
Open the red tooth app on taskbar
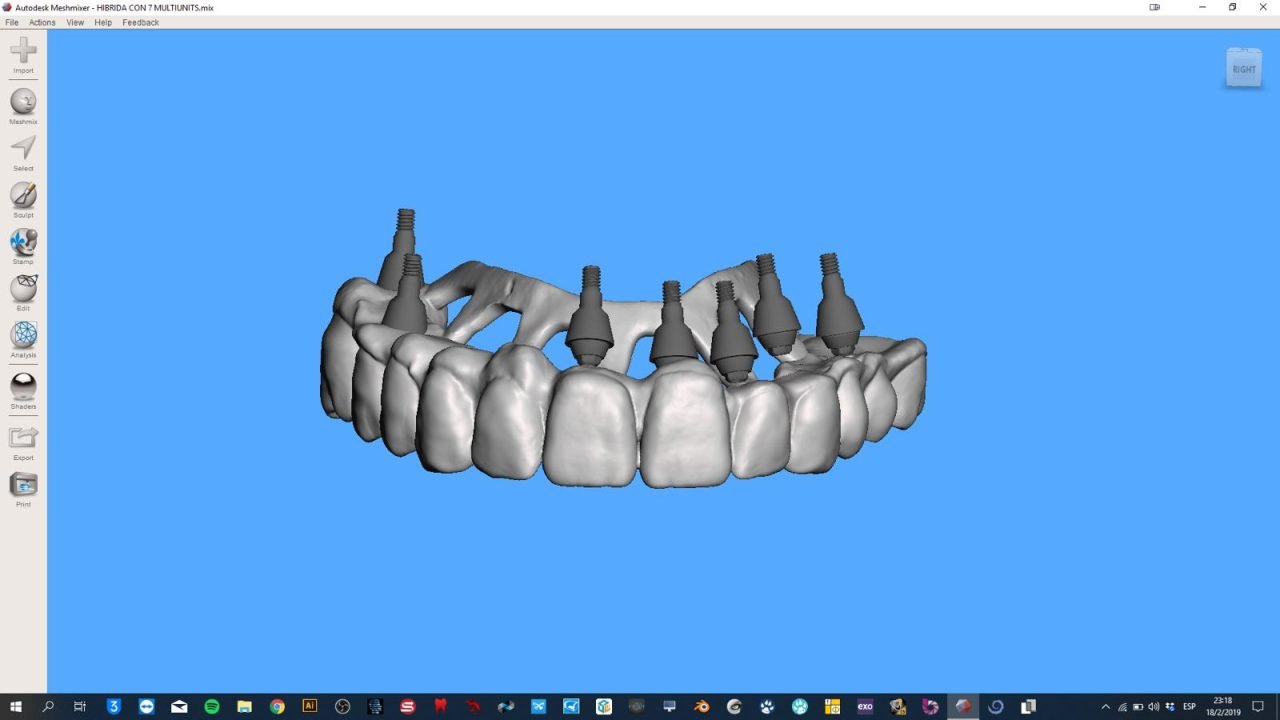point(440,706)
